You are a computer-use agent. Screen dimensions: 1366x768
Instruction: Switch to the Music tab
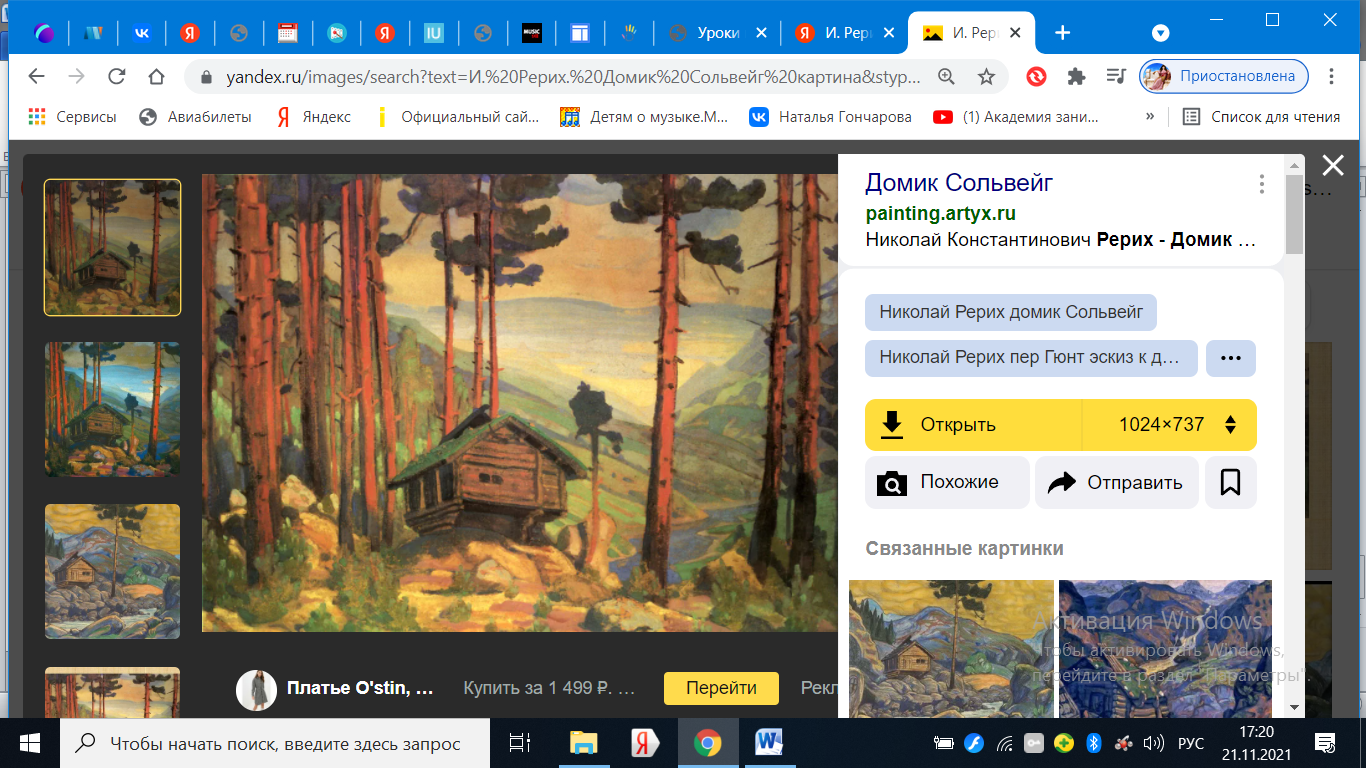point(532,33)
